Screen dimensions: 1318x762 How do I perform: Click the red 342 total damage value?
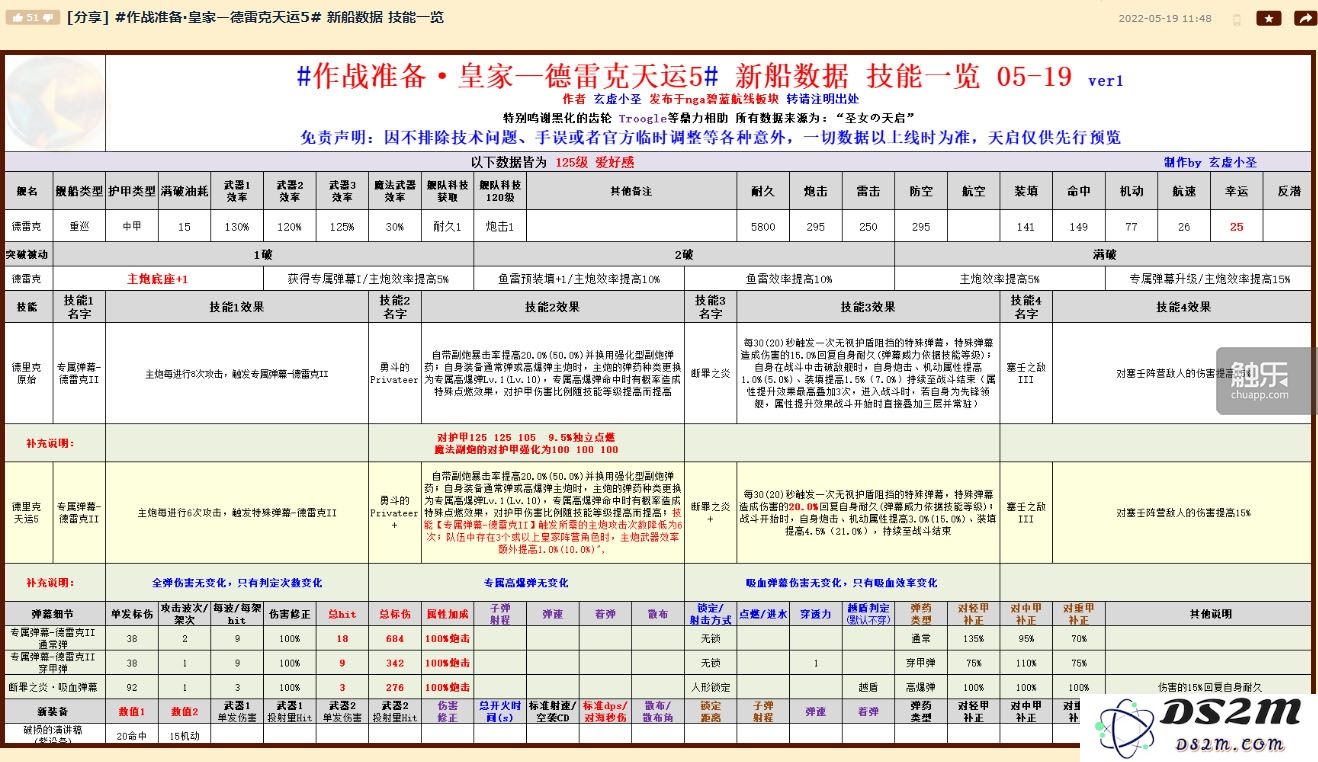point(394,662)
